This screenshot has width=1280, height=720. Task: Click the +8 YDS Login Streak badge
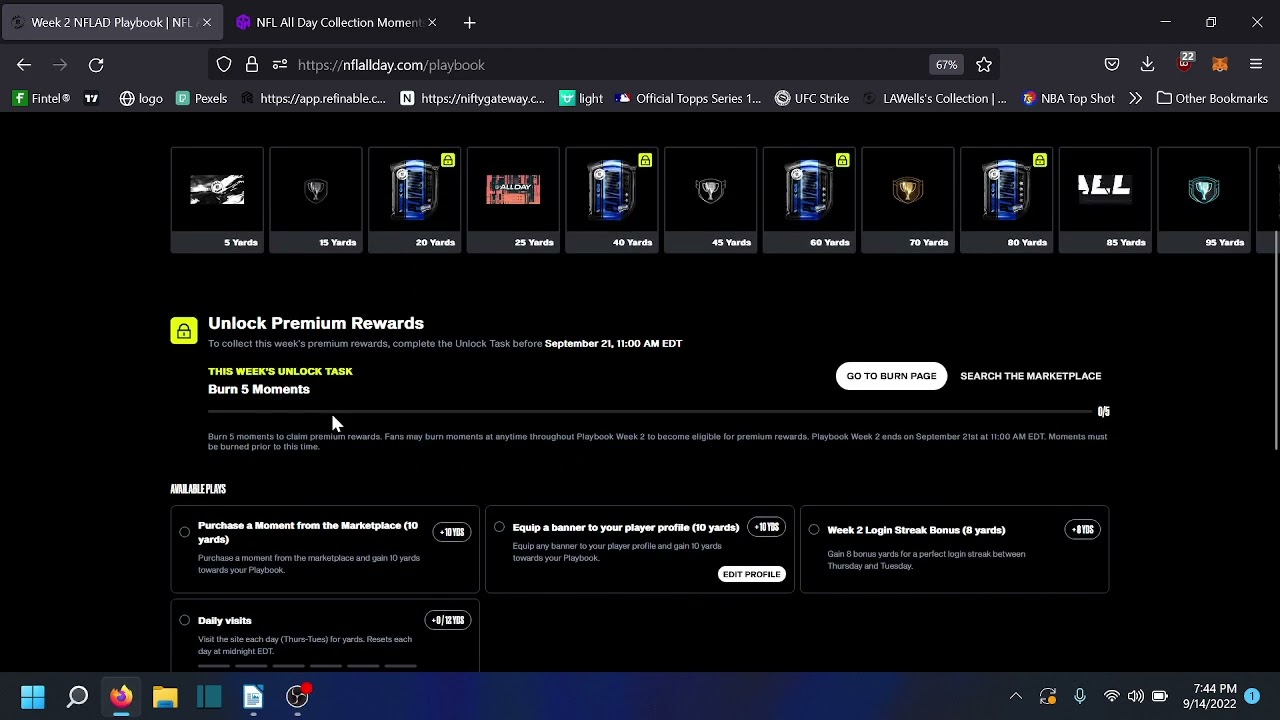[1083, 530]
